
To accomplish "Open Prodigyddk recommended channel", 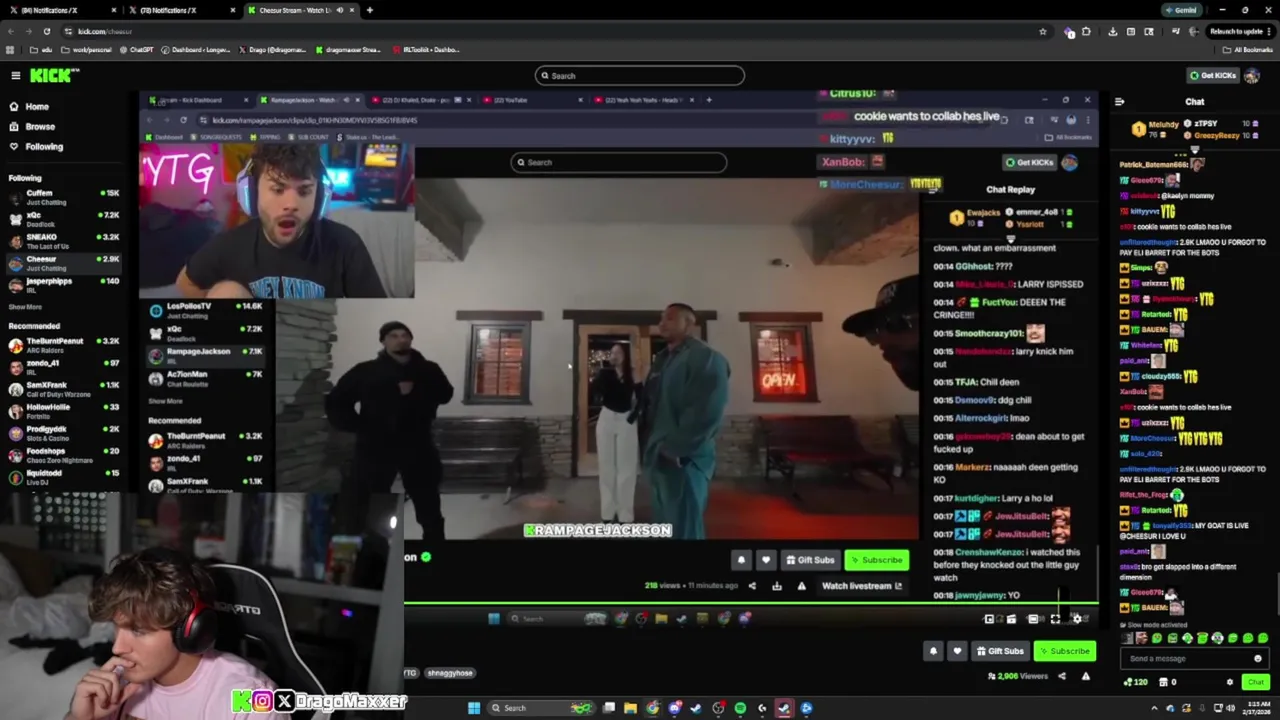I will point(62,433).
